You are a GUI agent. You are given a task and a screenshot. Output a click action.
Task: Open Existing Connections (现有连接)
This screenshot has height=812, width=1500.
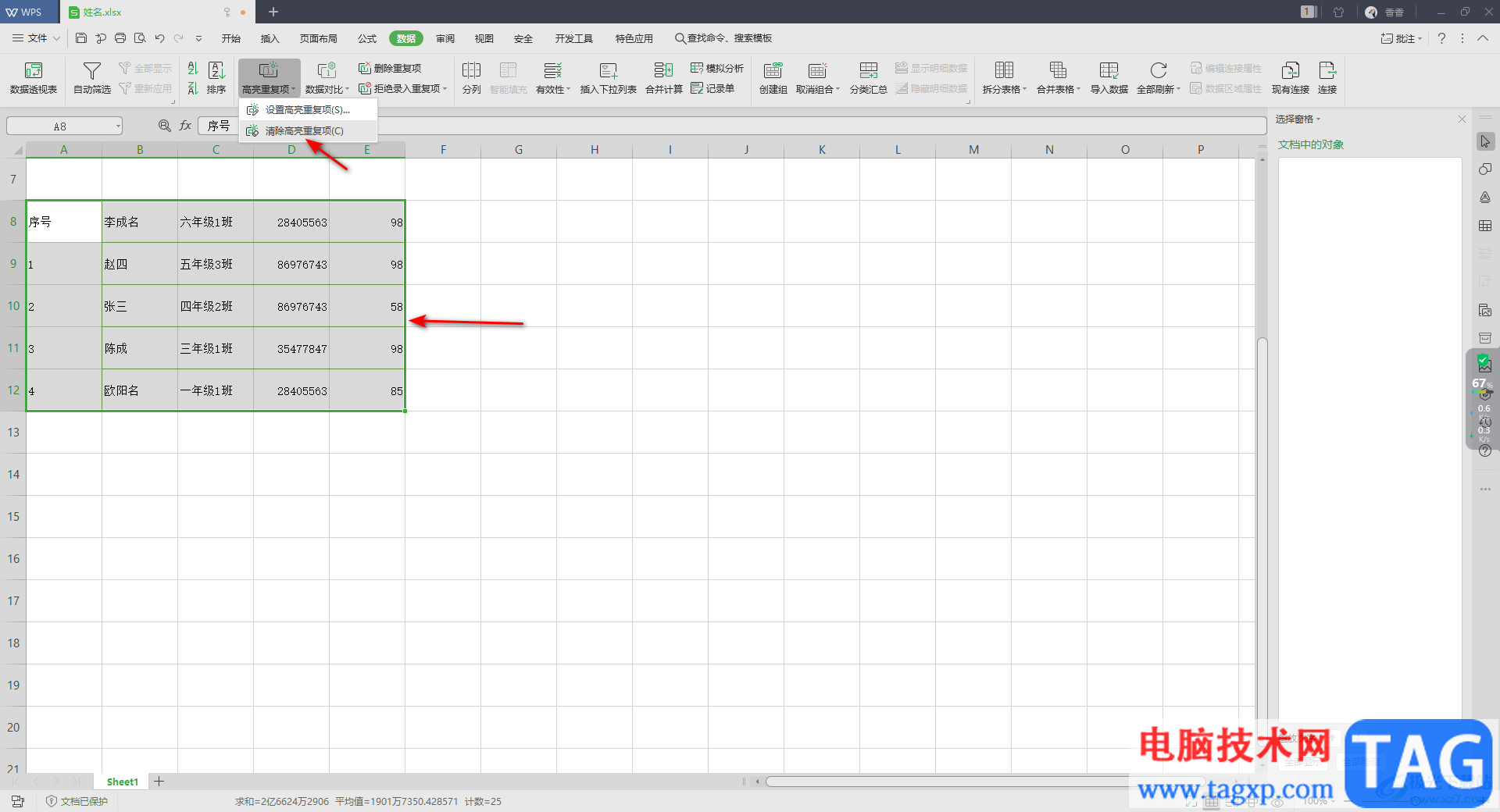(x=1290, y=78)
